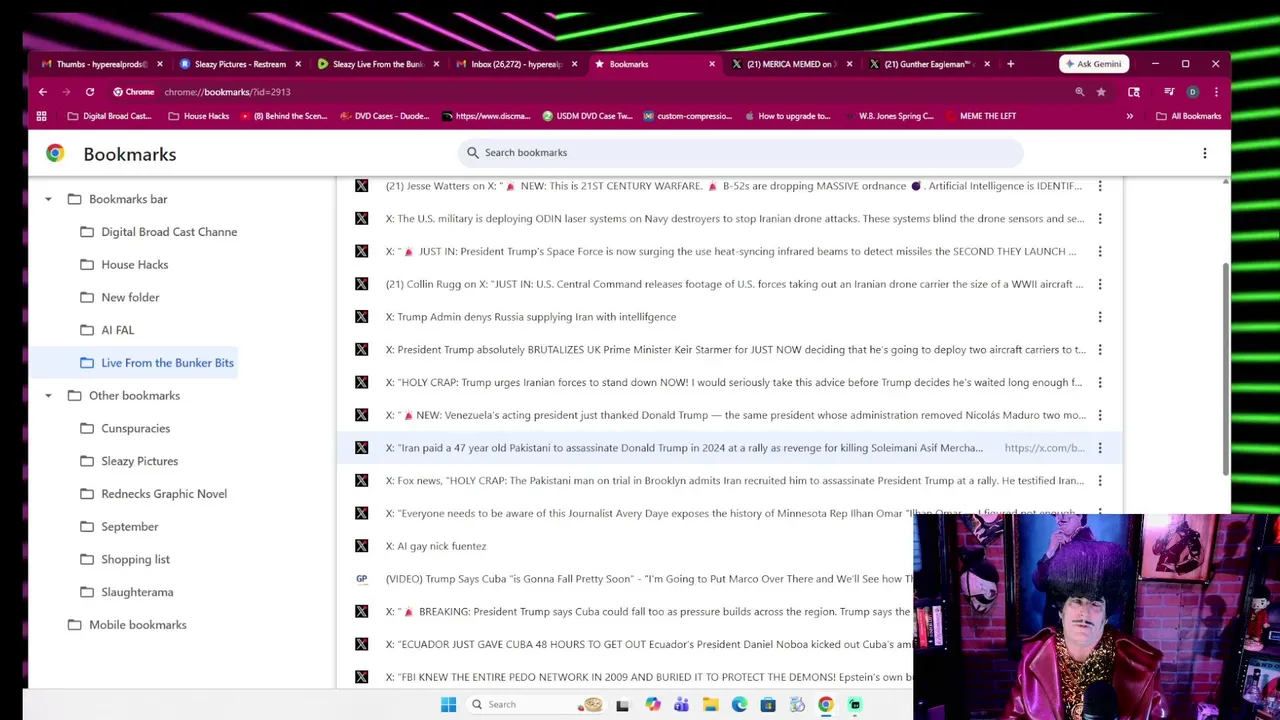Screen dimensions: 1280x720
Task: Open File Explorer from the taskbar
Action: click(710, 704)
